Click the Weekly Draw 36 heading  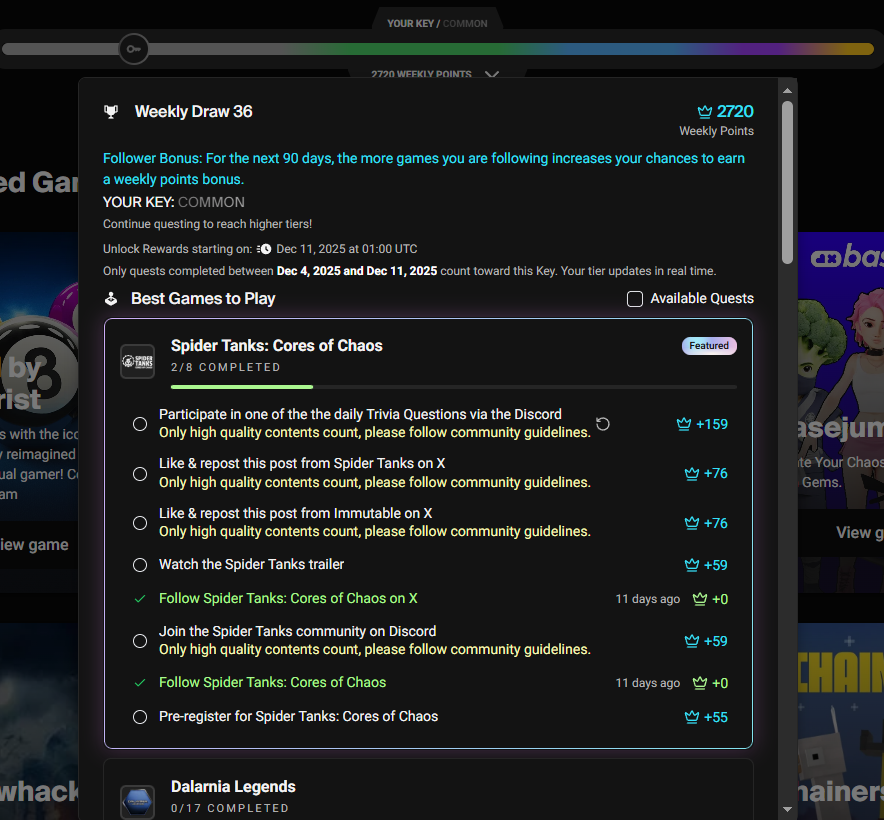point(193,112)
